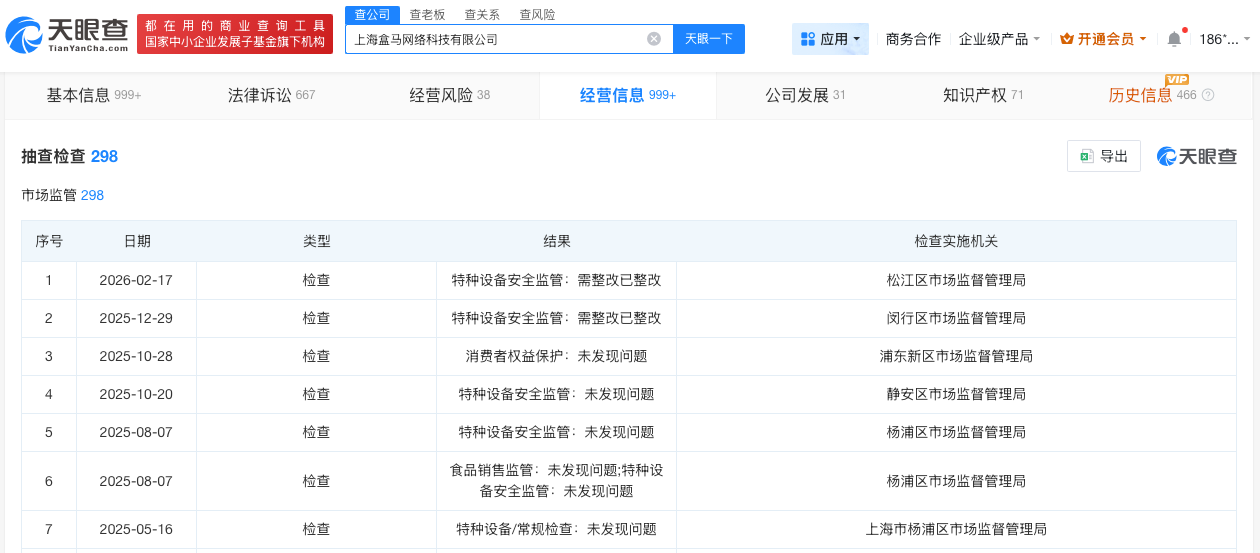Click 序号 column header
Viewport: 1260px width, 553px height.
49,241
